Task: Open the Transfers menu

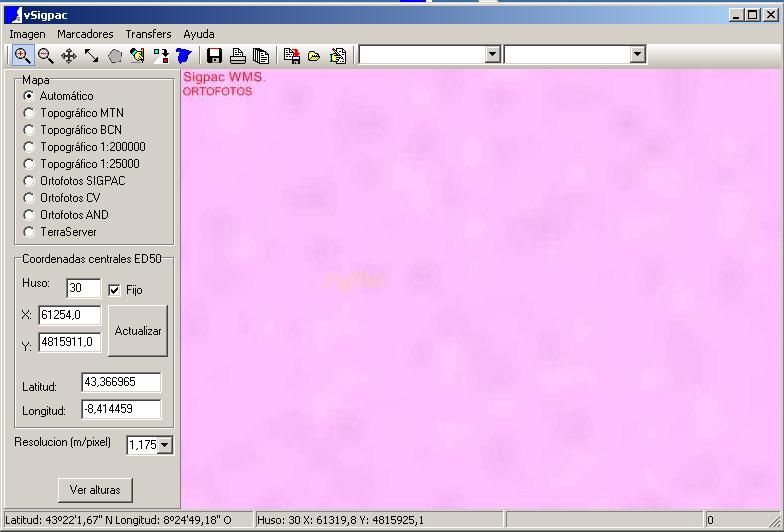Action: tap(148, 34)
